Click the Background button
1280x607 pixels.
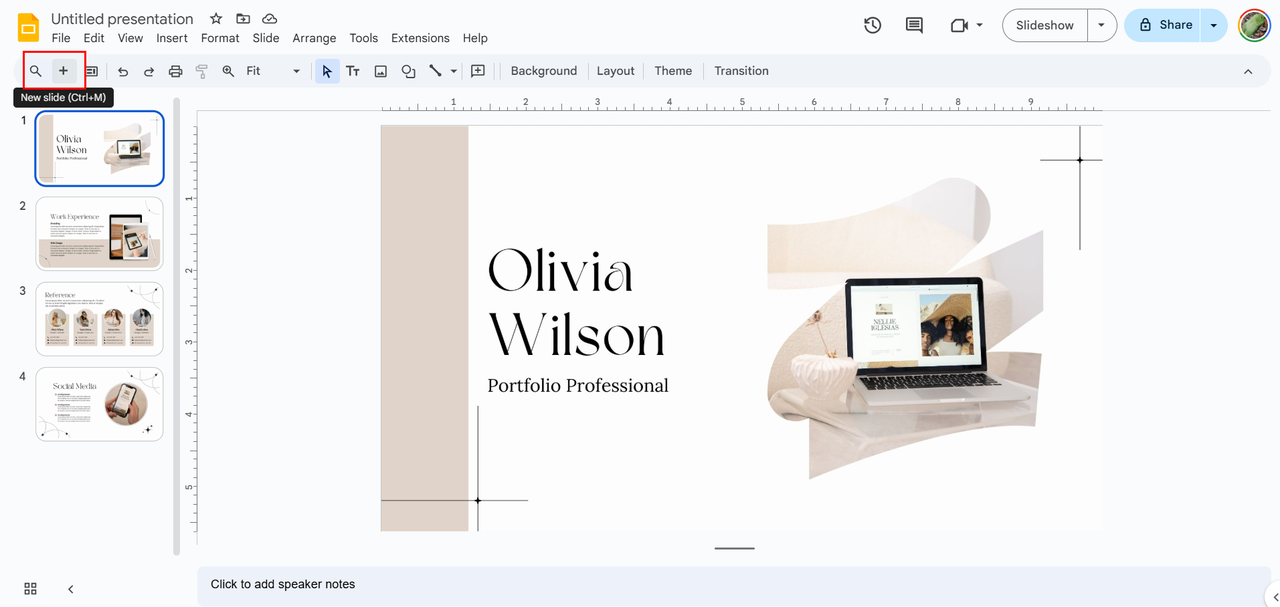(x=544, y=71)
